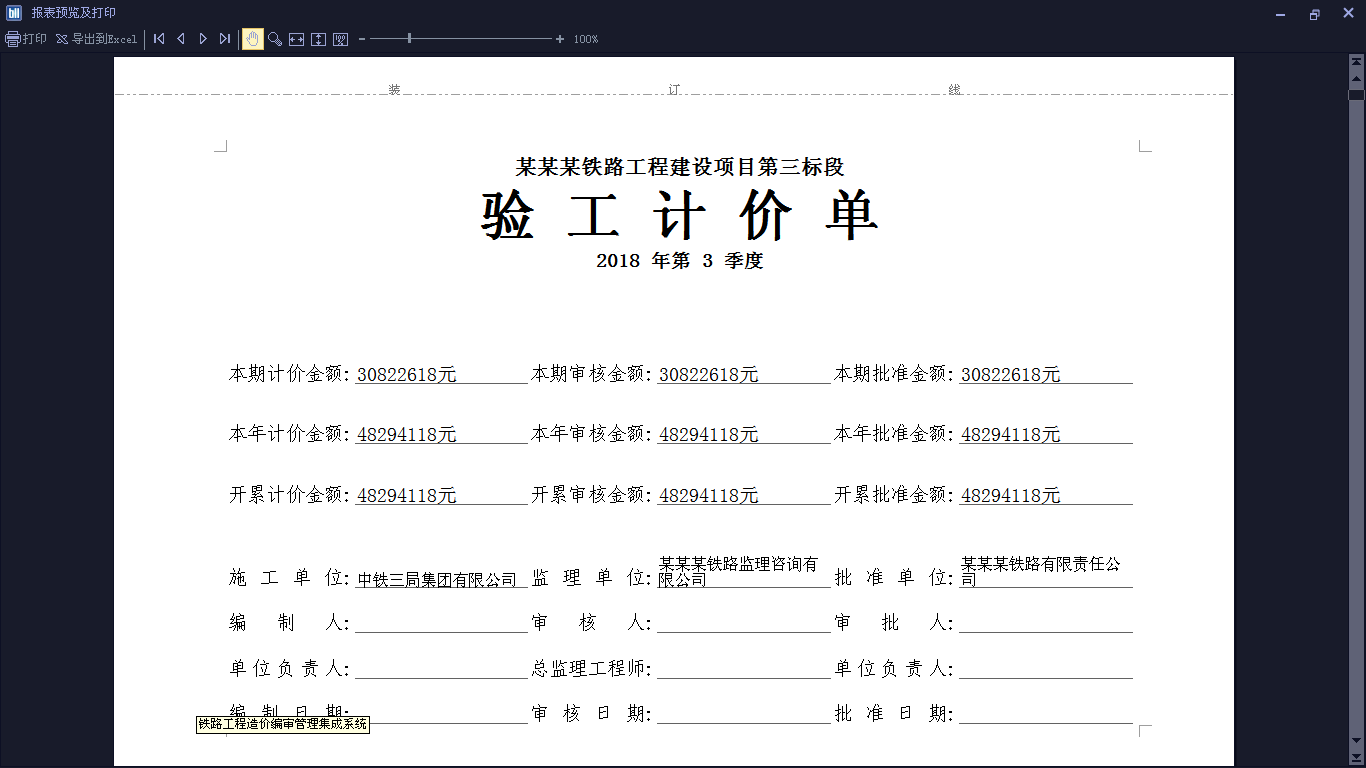Click scrollbar jump-to-top arrow
This screenshot has height=768, width=1366.
(1356, 63)
